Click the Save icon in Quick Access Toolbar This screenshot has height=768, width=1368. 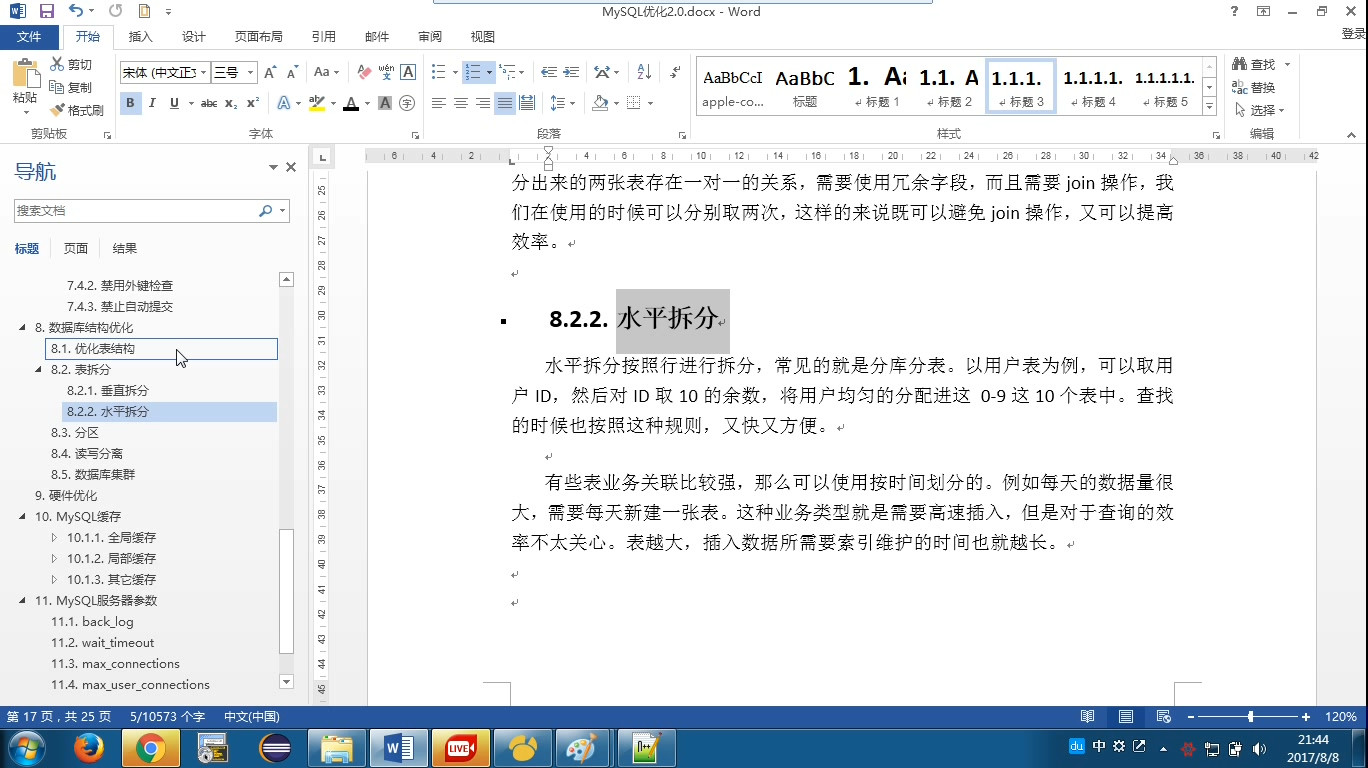tap(47, 11)
